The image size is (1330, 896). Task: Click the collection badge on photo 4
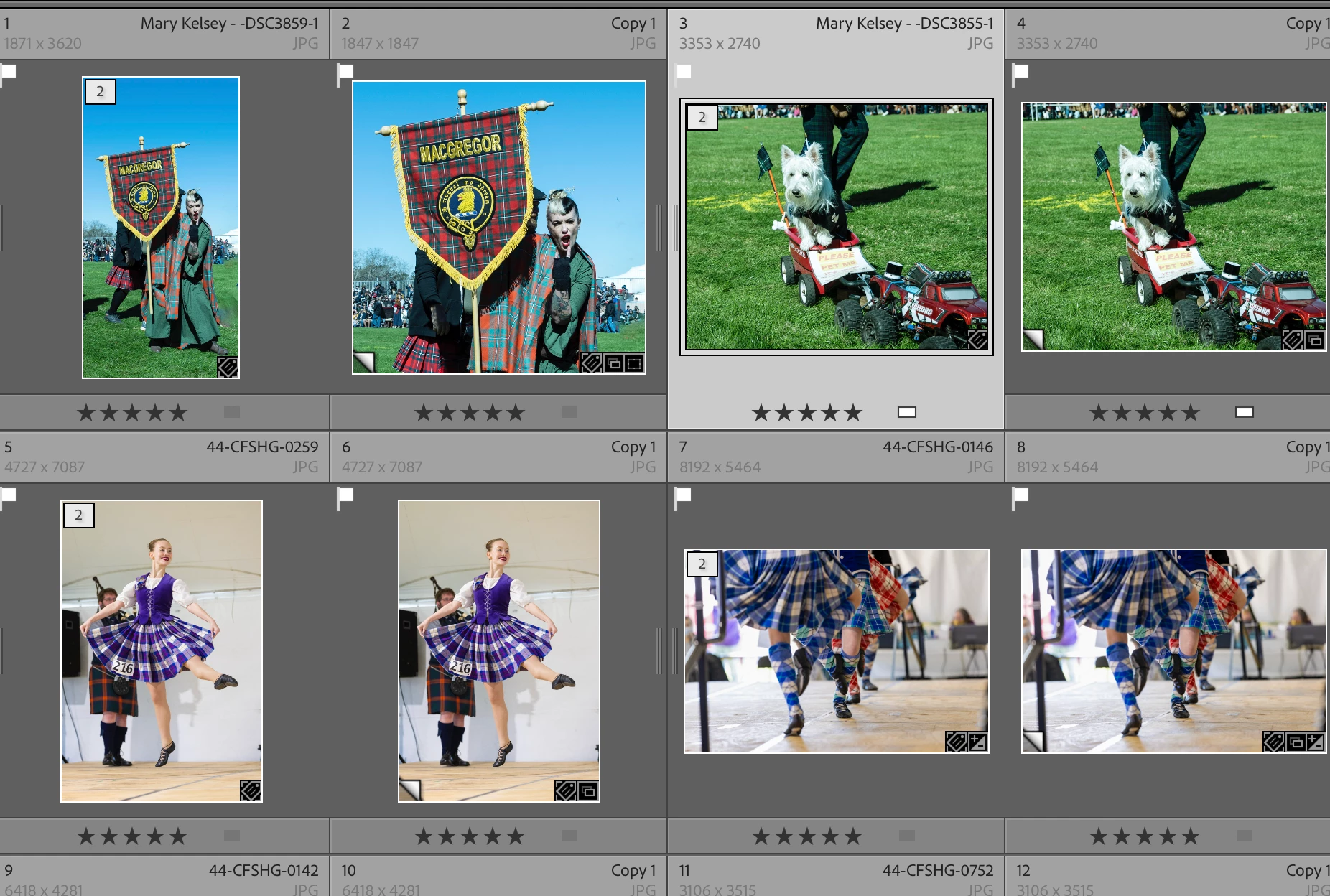click(1315, 340)
